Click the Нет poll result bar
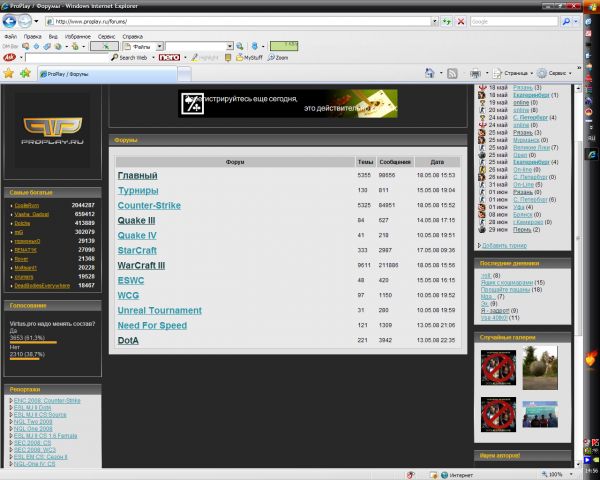 click(24, 359)
